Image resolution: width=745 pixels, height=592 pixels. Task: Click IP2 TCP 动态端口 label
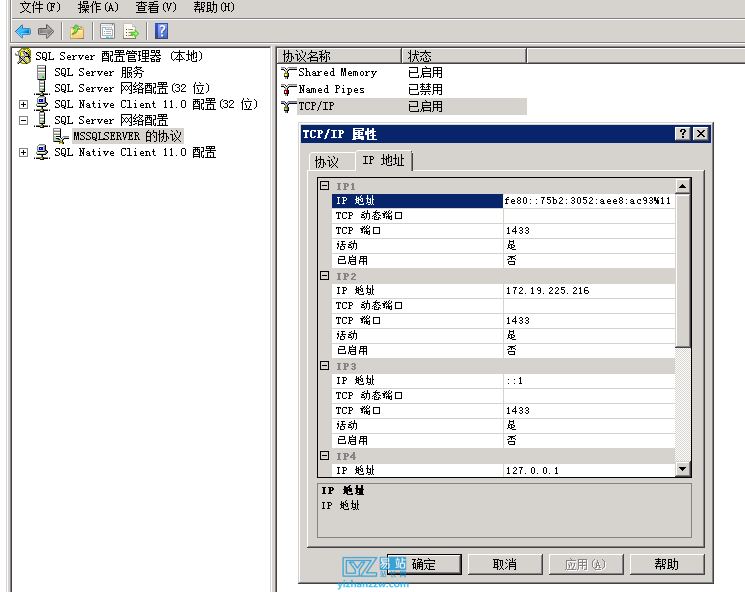[x=369, y=306]
